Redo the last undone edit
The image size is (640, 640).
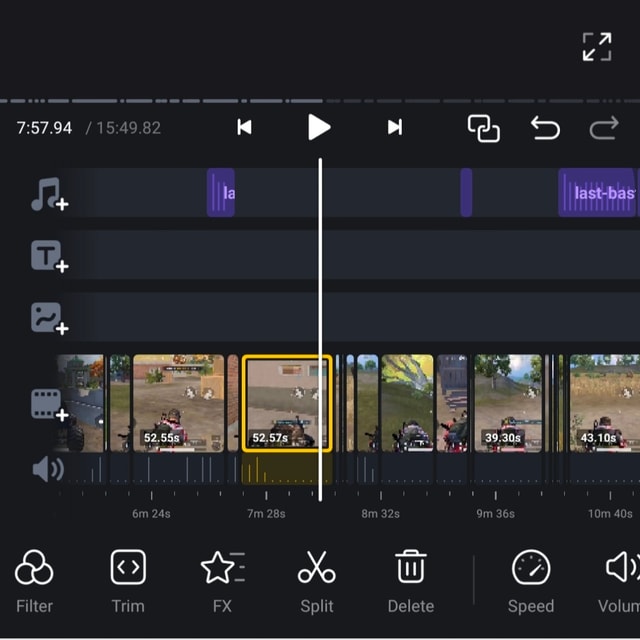point(604,128)
